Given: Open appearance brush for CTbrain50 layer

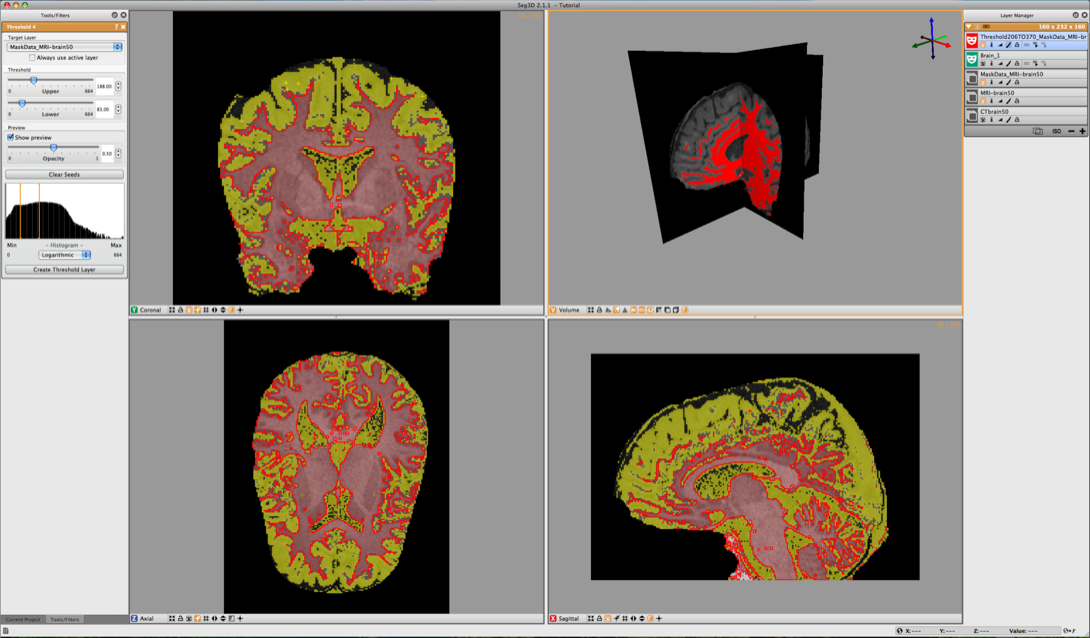Looking at the screenshot, I should coord(1009,120).
